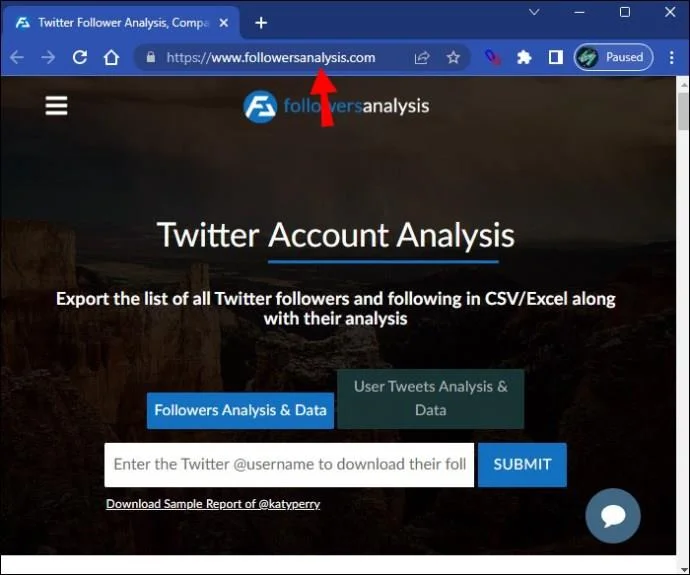Switch to User Tweets Analysis & Data

[430, 399]
